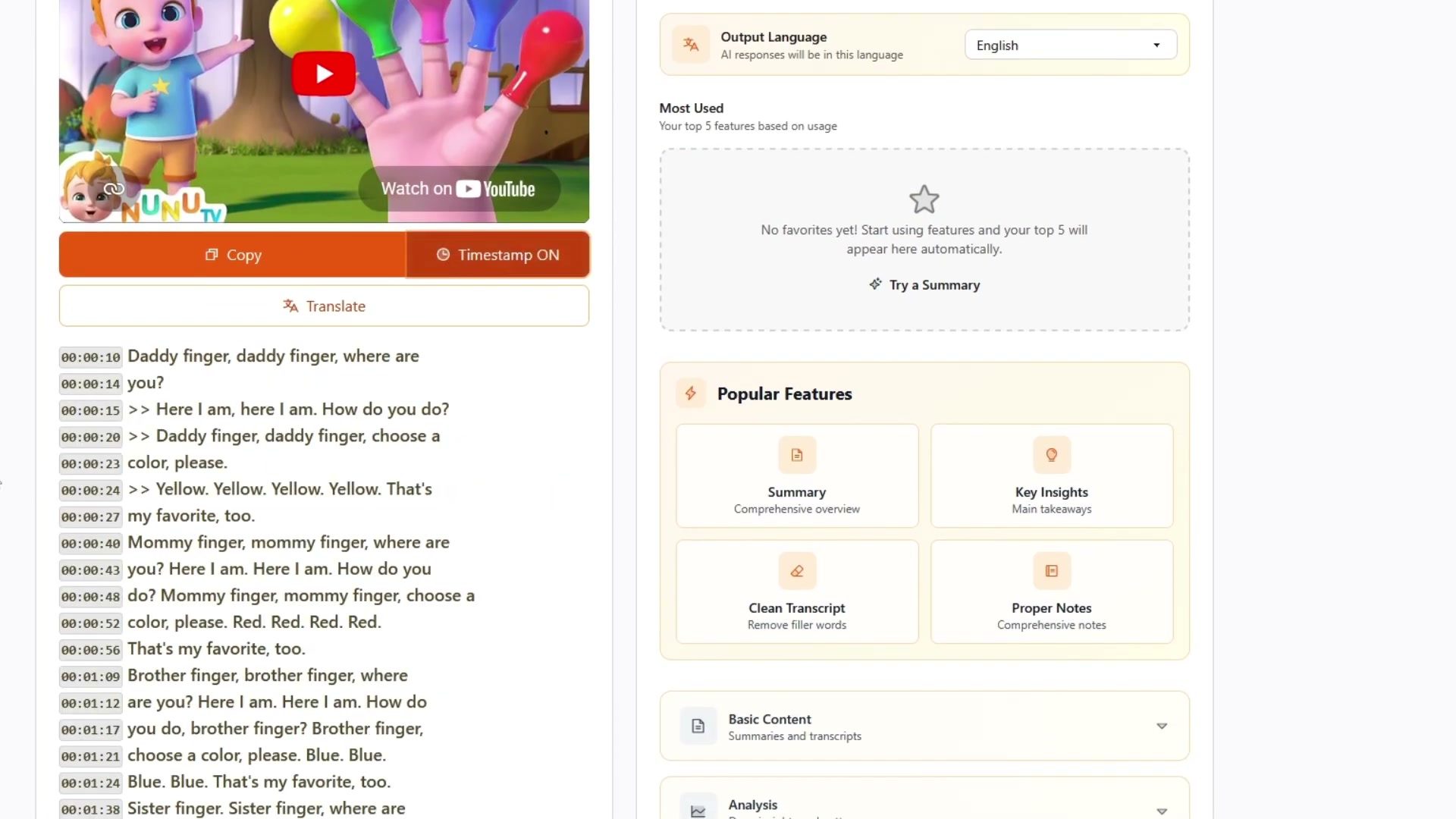1456x819 pixels.
Task: Open the Proper Notes feature card
Action: tap(1052, 592)
